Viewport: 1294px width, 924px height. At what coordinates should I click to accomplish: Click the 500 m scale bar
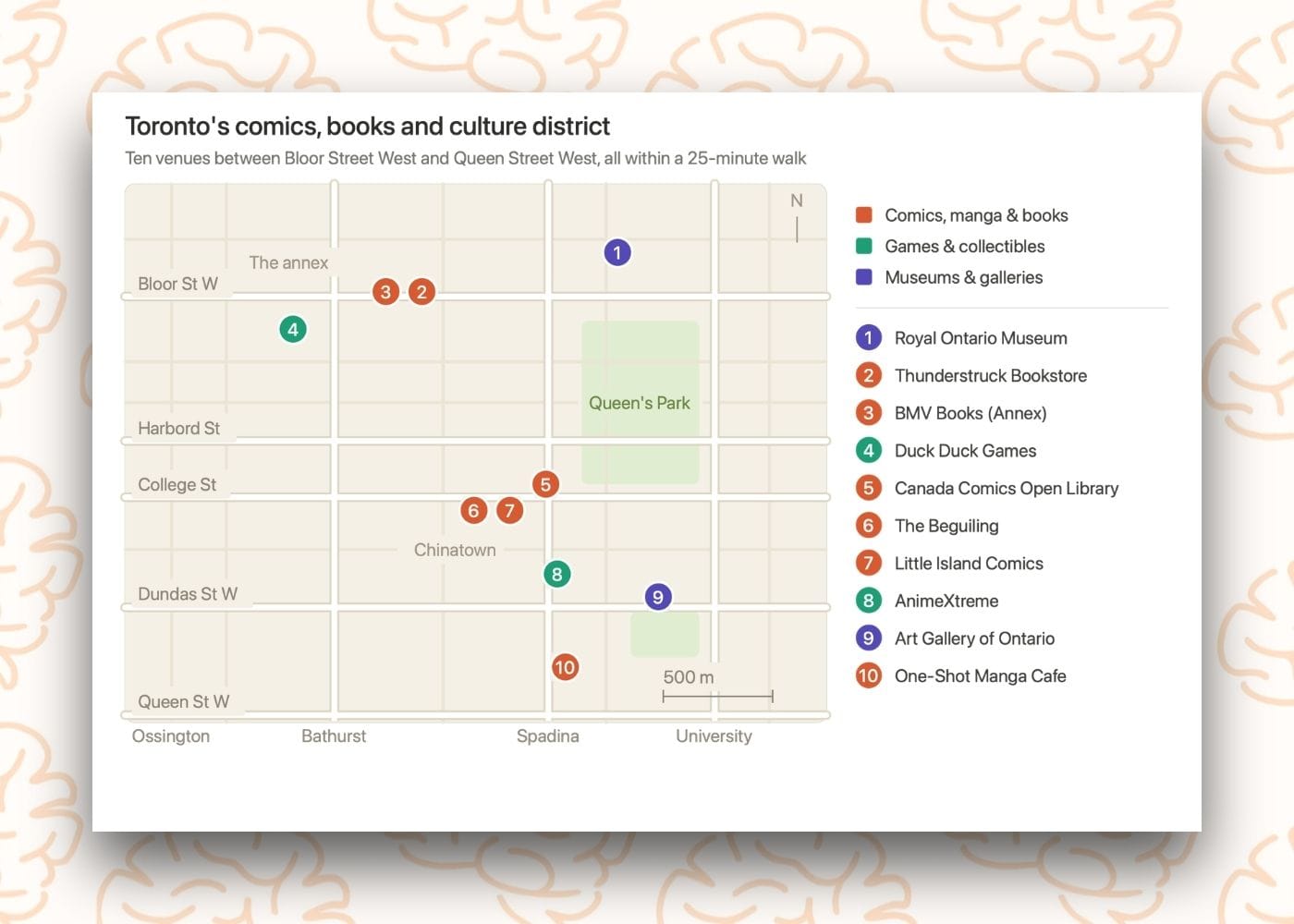[x=717, y=695]
